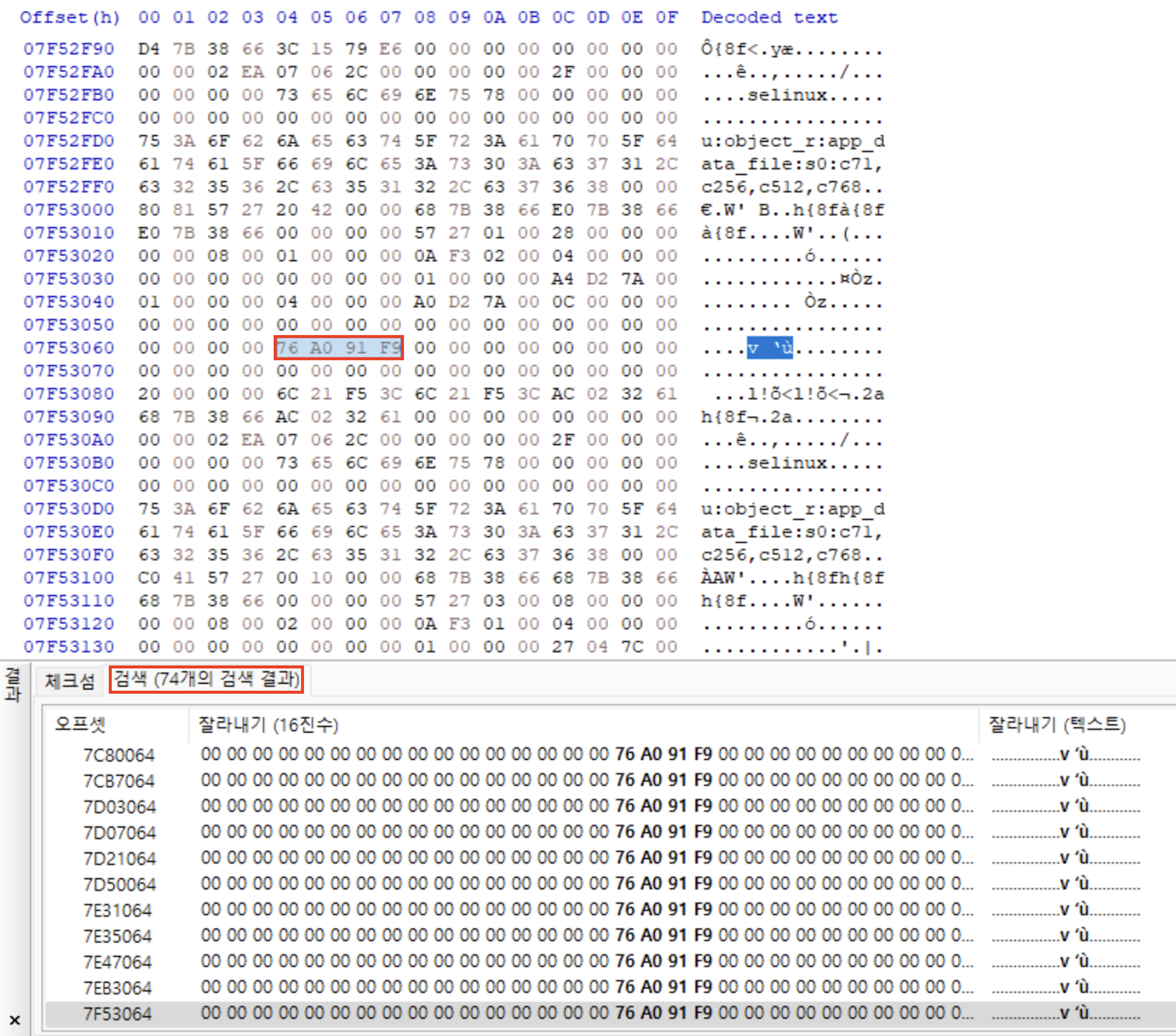Screen dimensions: 1176x1036
Task: Click the highlighted result row 7F53064
Action: [118, 1013]
